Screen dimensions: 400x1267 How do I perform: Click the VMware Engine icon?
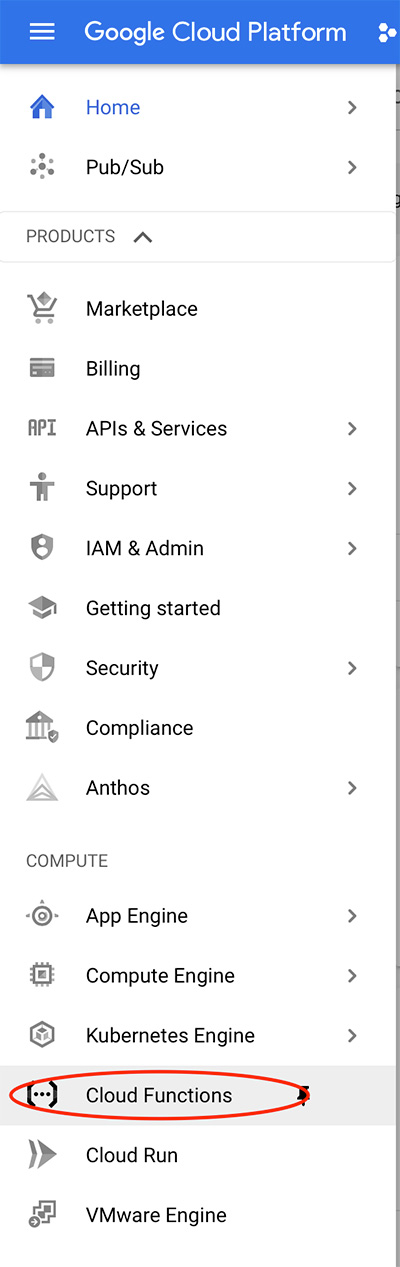[42, 1215]
